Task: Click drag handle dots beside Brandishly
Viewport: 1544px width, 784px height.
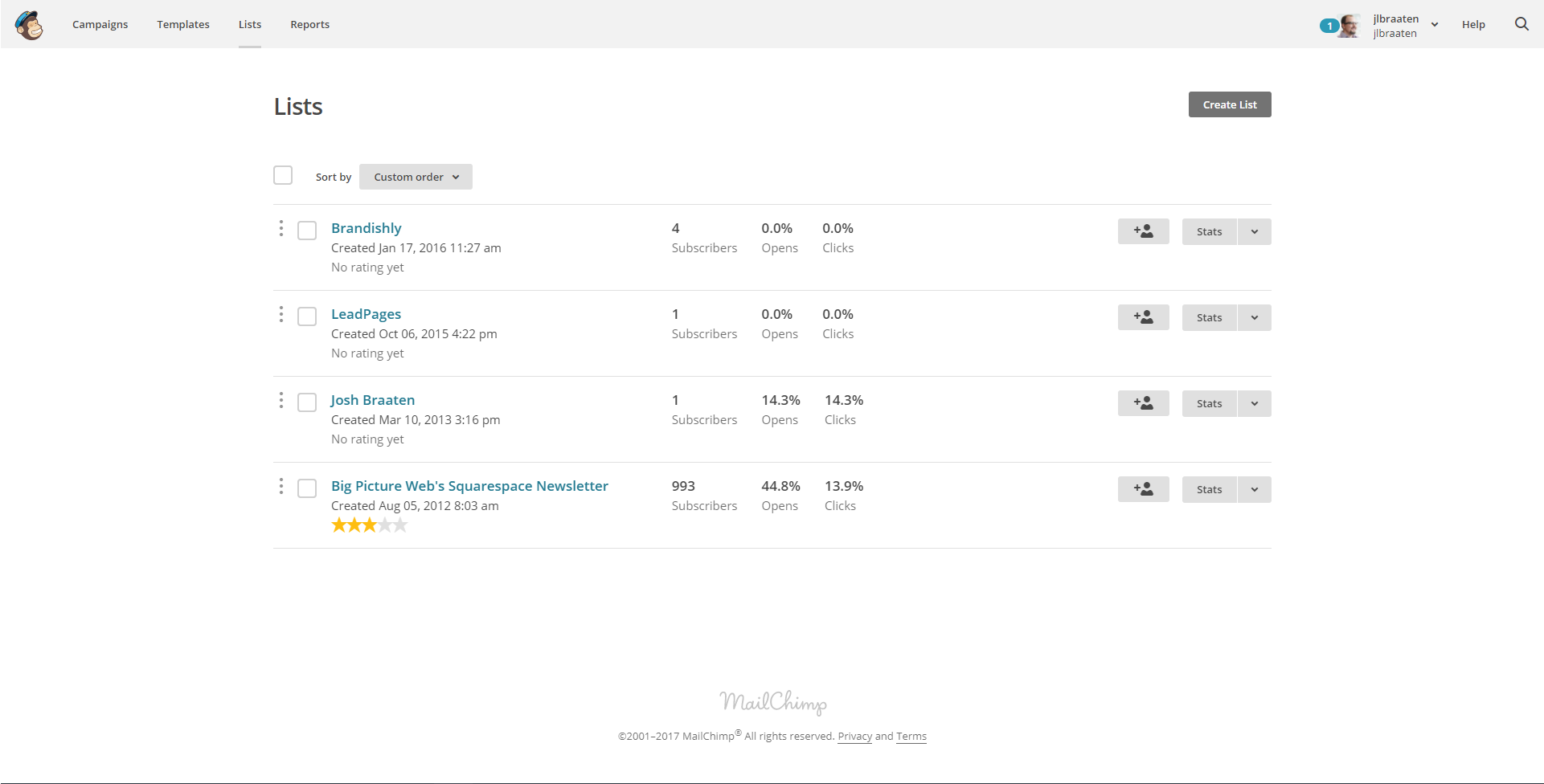Action: [x=281, y=228]
